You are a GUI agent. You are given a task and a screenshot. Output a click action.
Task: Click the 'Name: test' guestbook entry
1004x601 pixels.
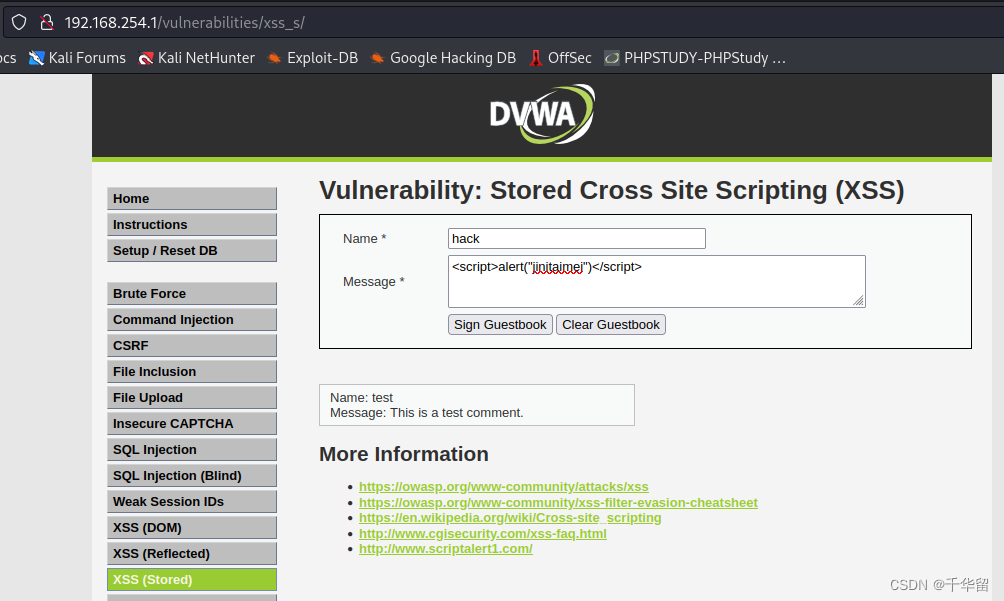pyautogui.click(x=362, y=397)
